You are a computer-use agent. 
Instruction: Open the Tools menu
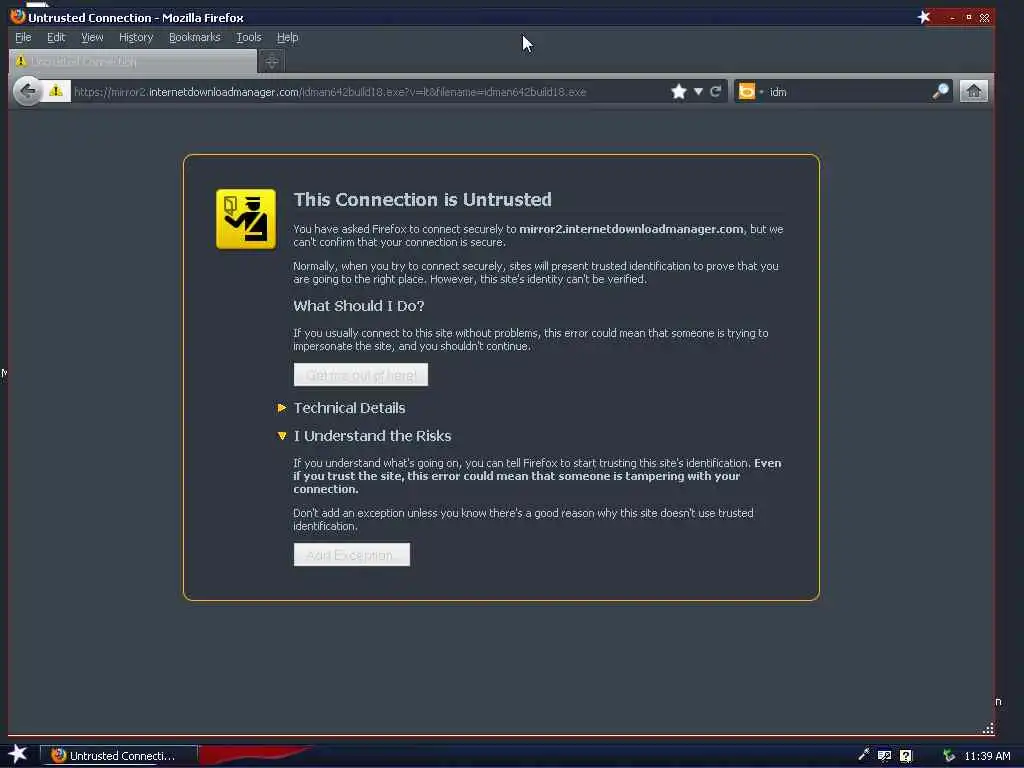tap(249, 37)
